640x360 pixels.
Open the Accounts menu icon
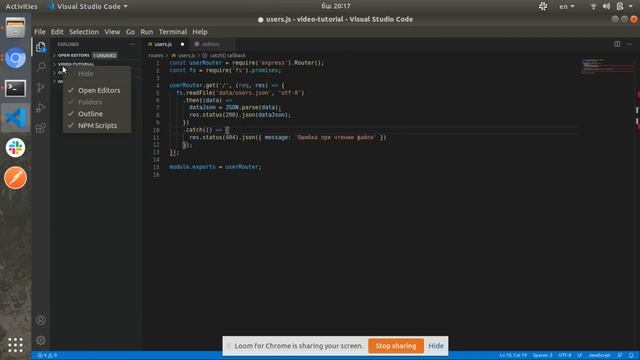40,320
